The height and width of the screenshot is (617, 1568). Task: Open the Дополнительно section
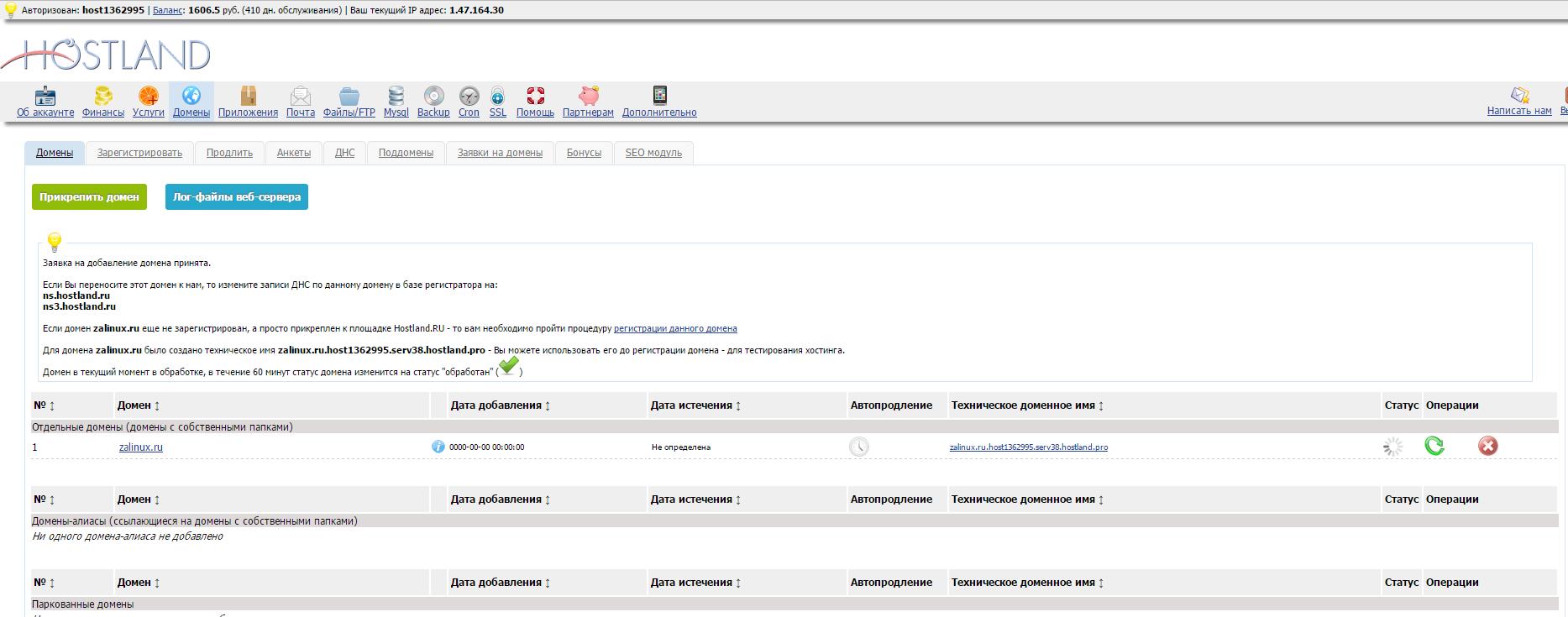(659, 102)
